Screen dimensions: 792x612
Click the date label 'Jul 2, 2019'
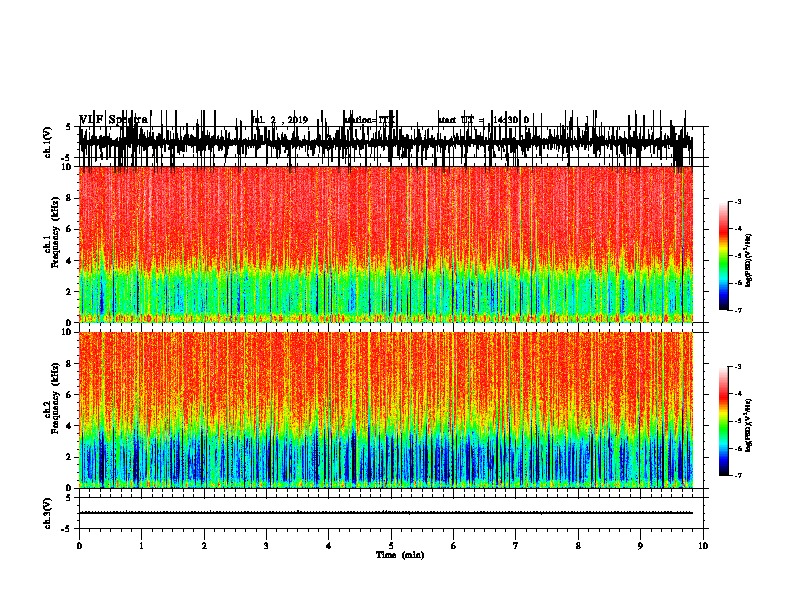pos(279,120)
